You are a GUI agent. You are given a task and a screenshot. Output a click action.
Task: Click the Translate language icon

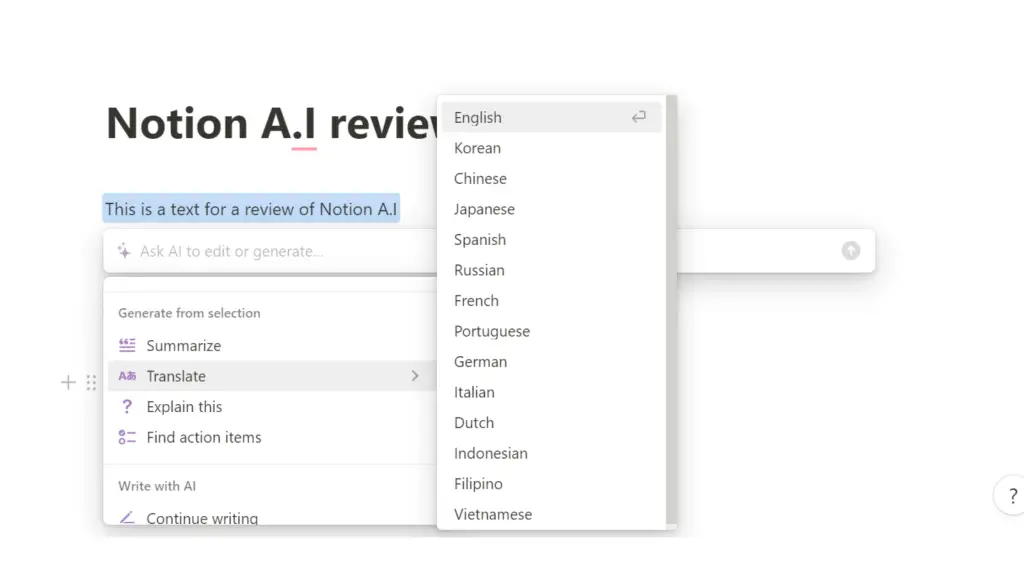[127, 376]
